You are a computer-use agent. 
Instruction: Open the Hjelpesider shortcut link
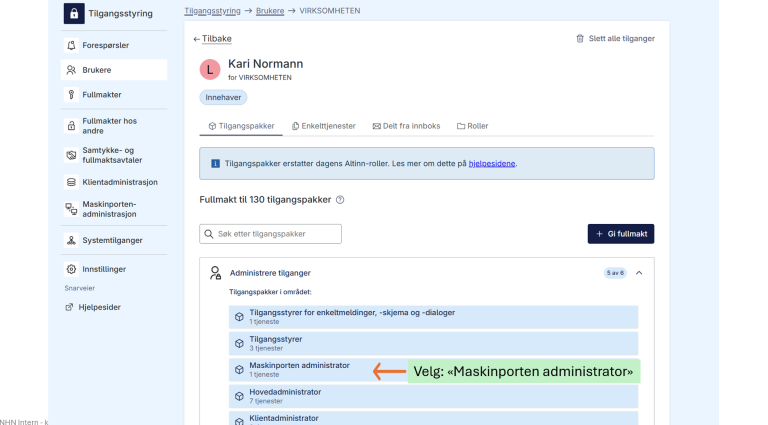pos(99,307)
